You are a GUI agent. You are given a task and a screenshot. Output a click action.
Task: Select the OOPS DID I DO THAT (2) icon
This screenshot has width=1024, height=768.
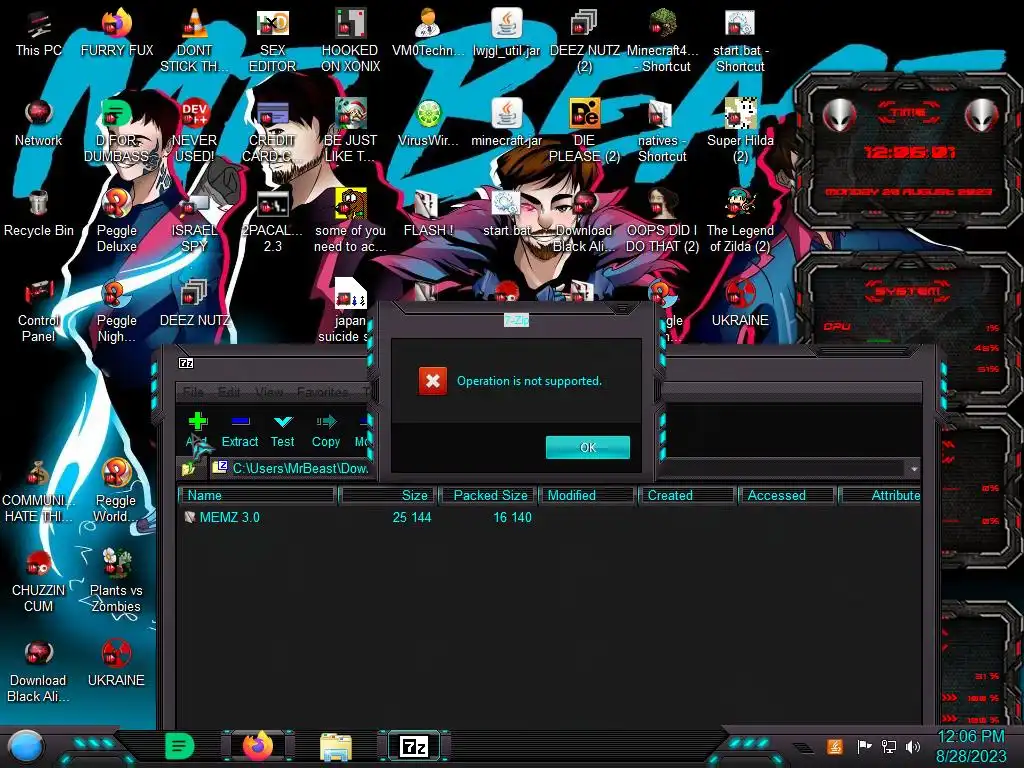click(662, 221)
